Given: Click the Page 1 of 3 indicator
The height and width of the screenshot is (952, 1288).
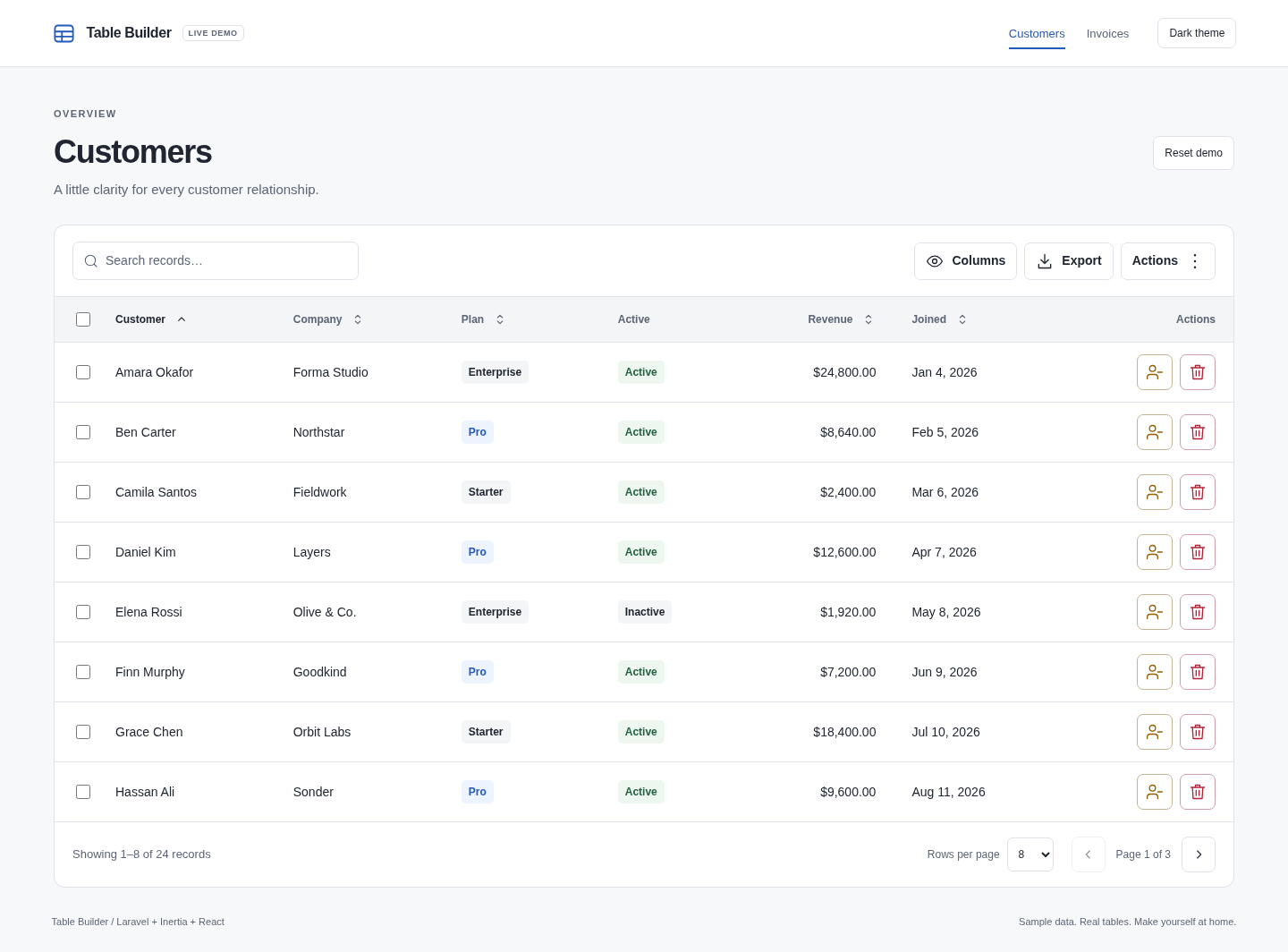Looking at the screenshot, I should [x=1143, y=854].
